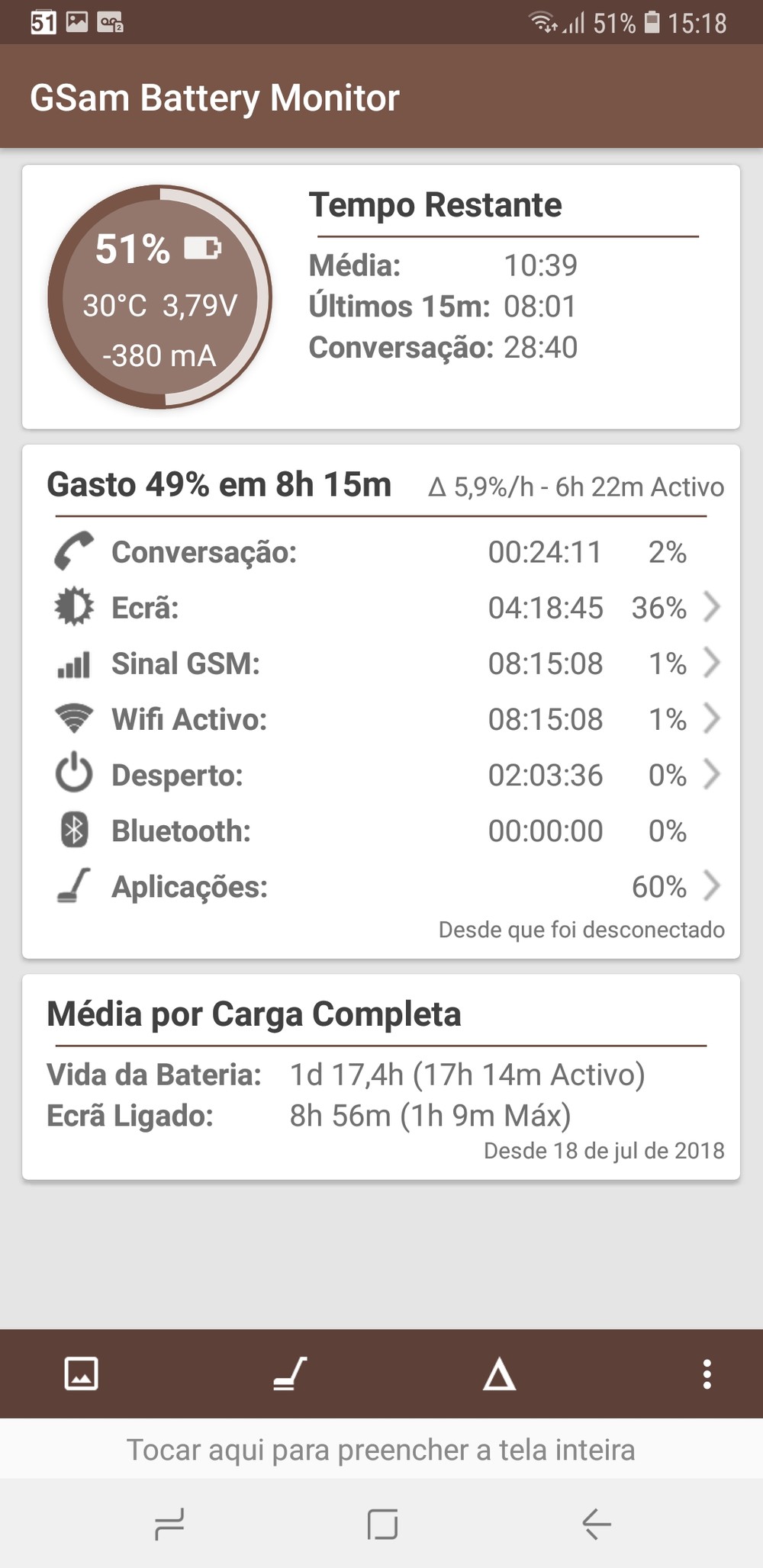The height and width of the screenshot is (1568, 763).
Task: Tap the signal bars icon beside Sinal GSM
Action: [x=74, y=664]
